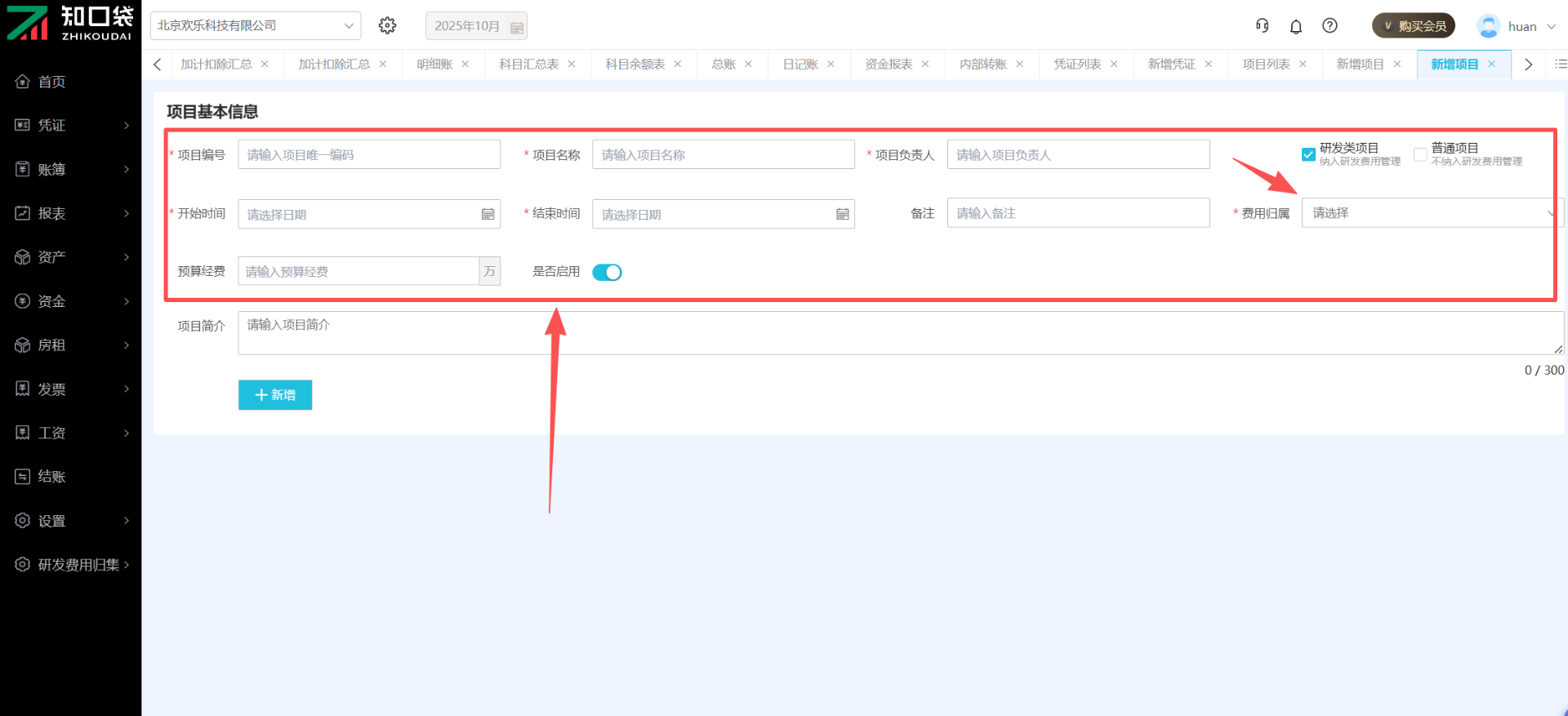Uncheck the 研发类项目 checkbox
This screenshot has height=716, width=1568.
click(1308, 154)
